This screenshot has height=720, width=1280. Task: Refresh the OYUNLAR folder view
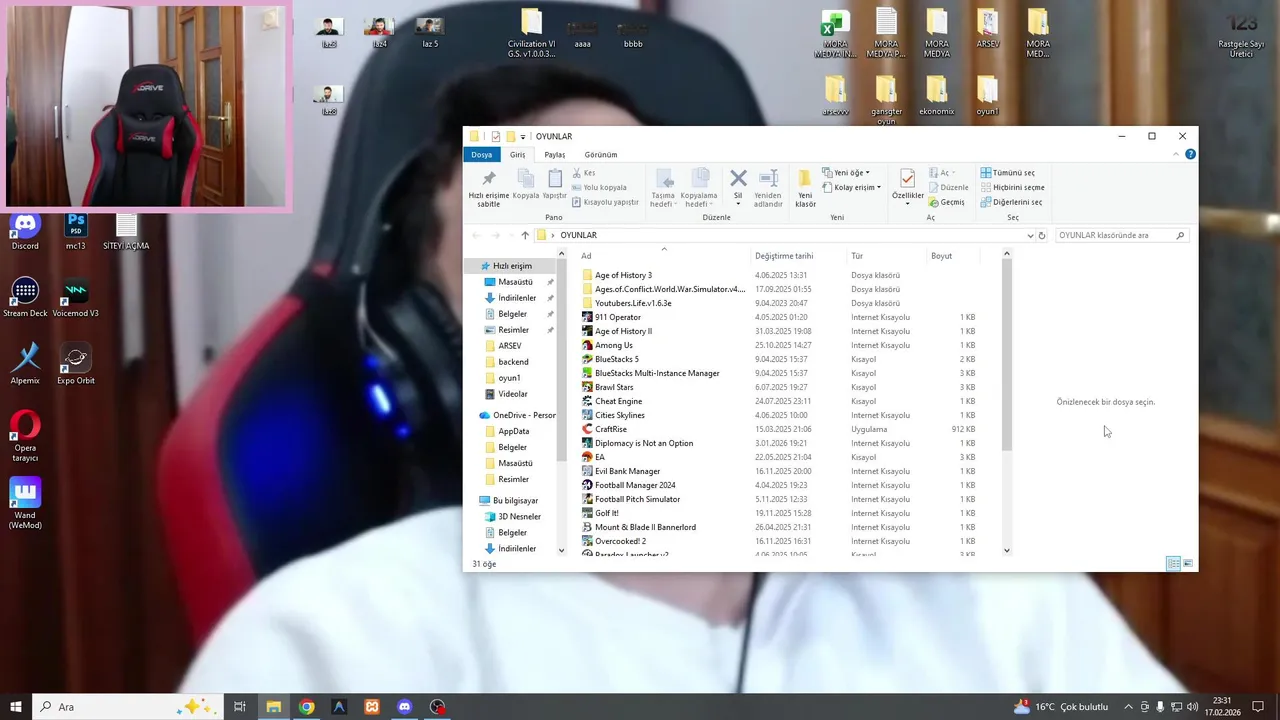tap(1042, 236)
